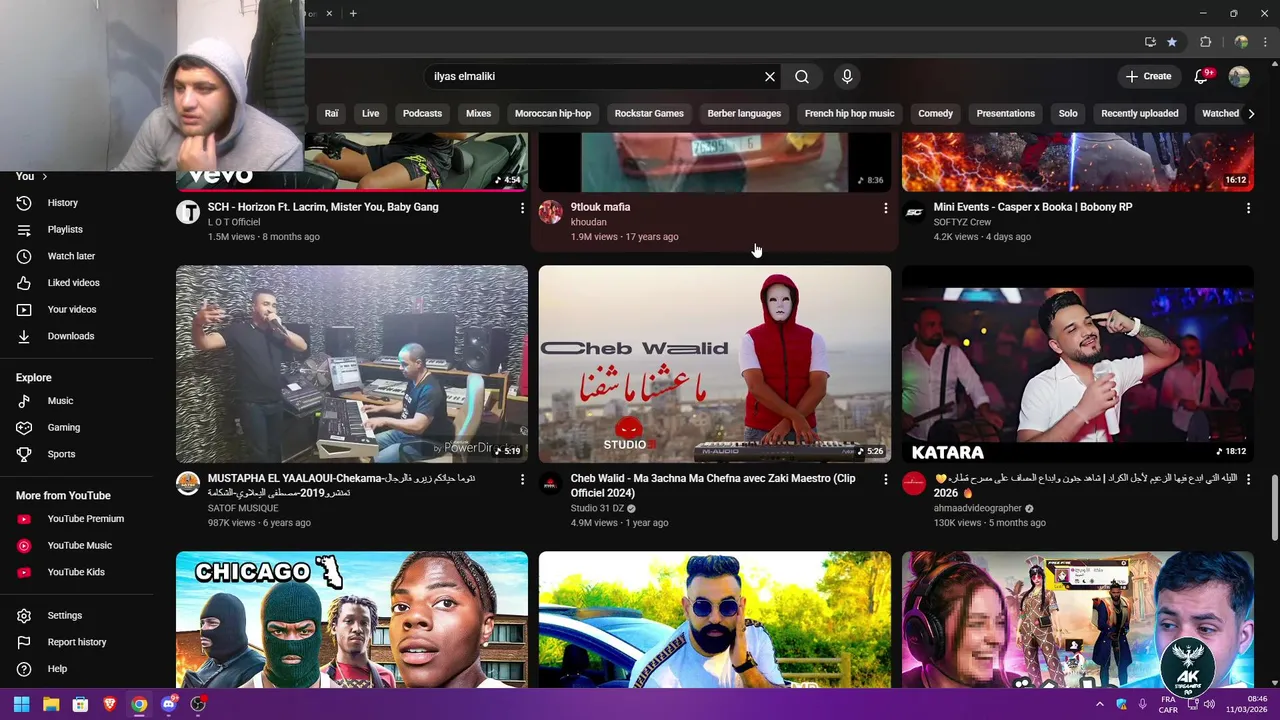The width and height of the screenshot is (1280, 720).
Task: Open options menu for SCH - Horizon video
Action: [521, 208]
